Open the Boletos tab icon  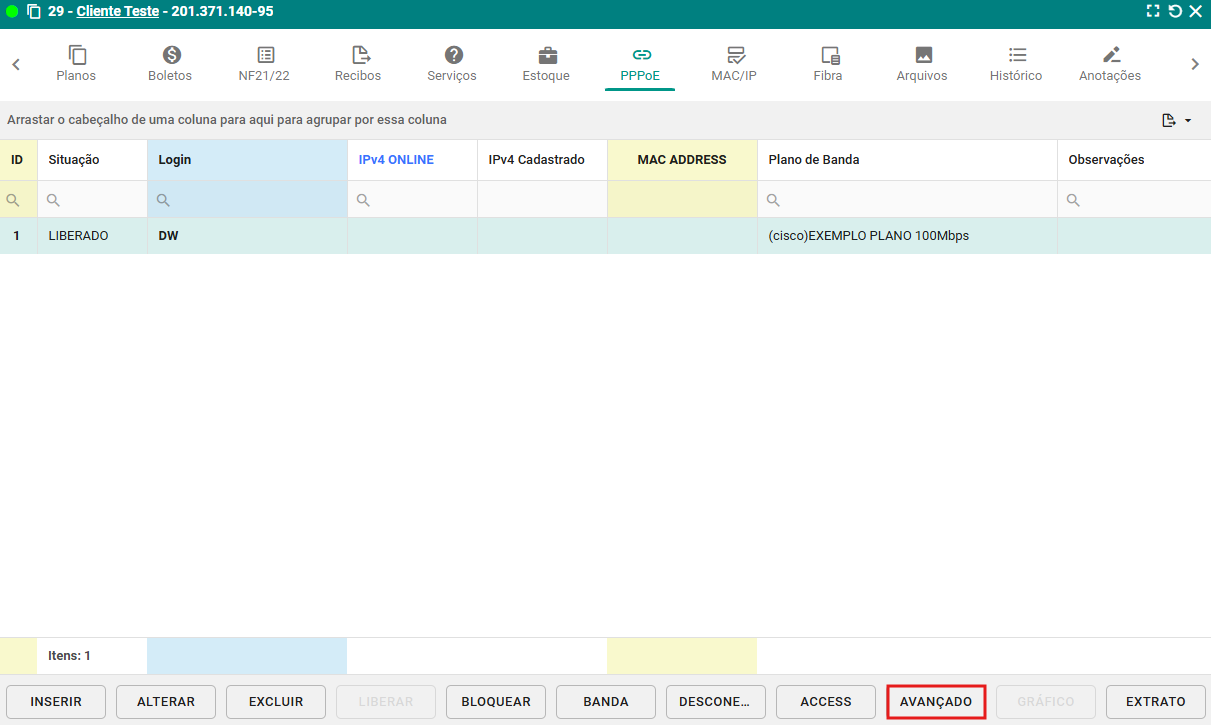coord(170,55)
